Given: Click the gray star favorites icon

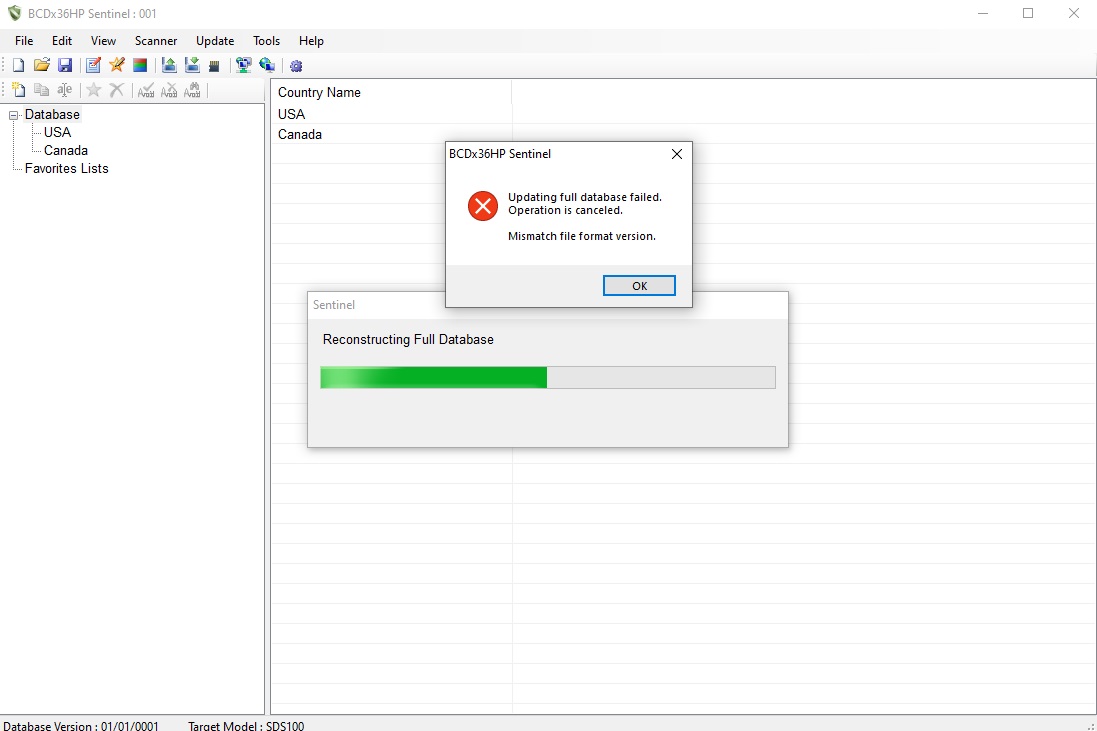Looking at the screenshot, I should pyautogui.click(x=94, y=90).
